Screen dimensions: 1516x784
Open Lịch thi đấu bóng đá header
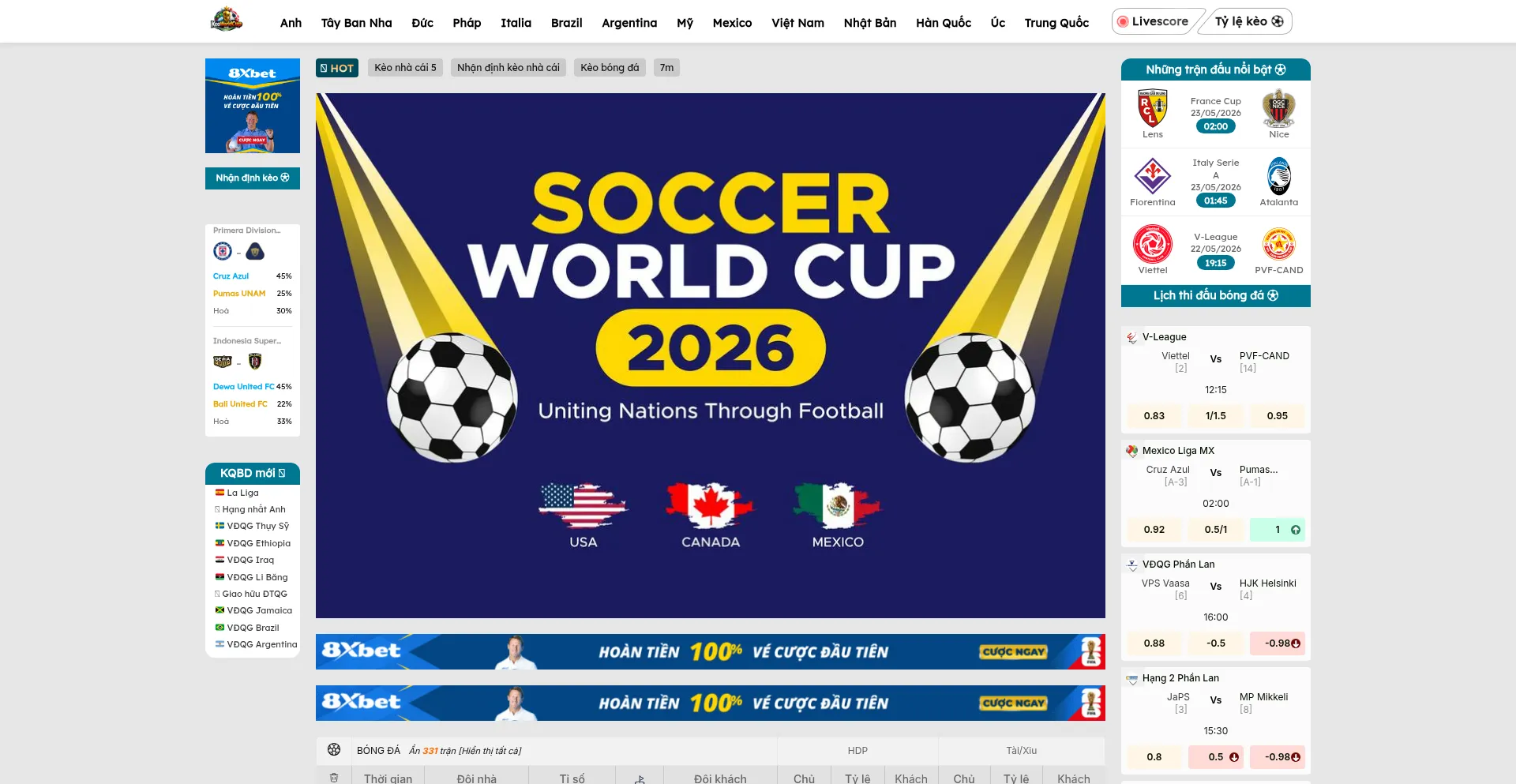(1216, 295)
